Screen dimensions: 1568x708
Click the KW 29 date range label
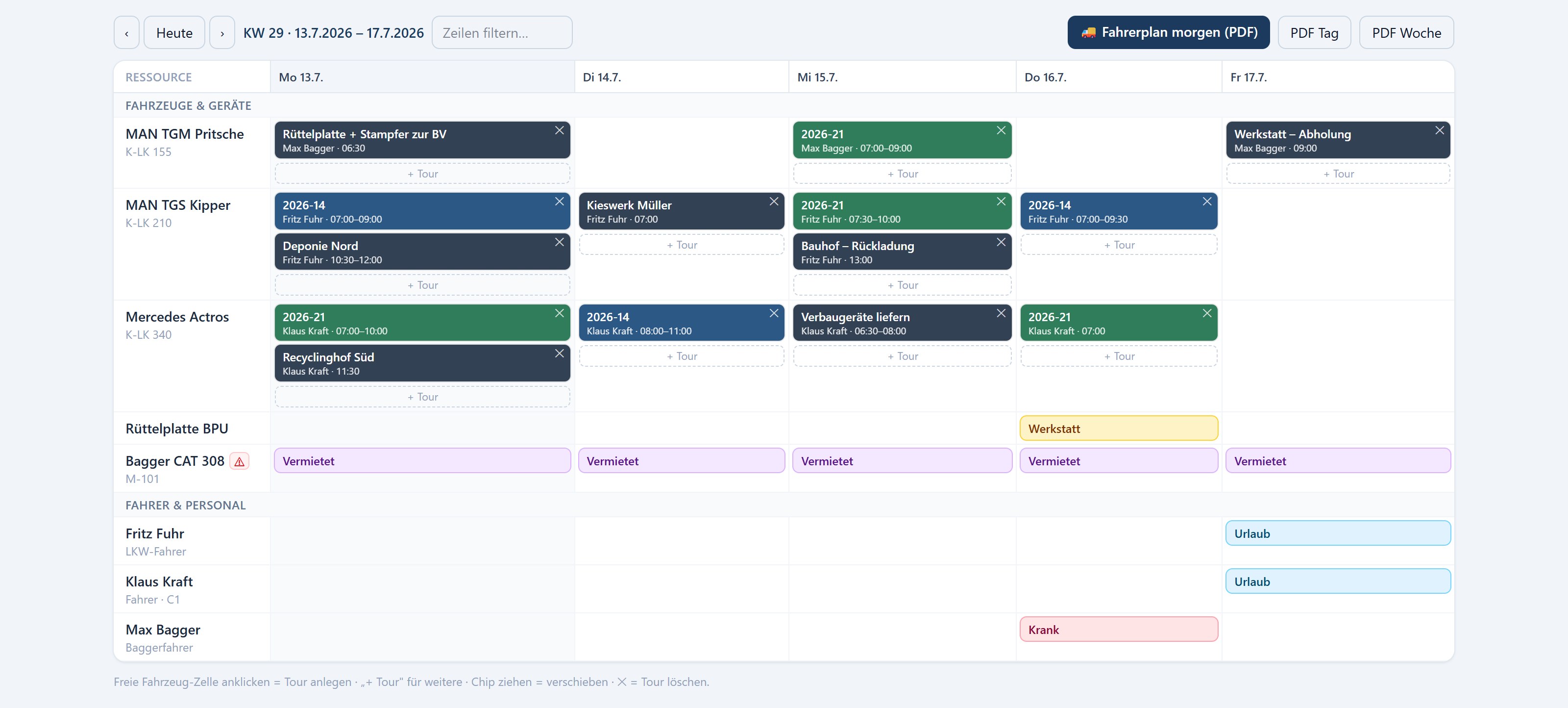click(334, 33)
